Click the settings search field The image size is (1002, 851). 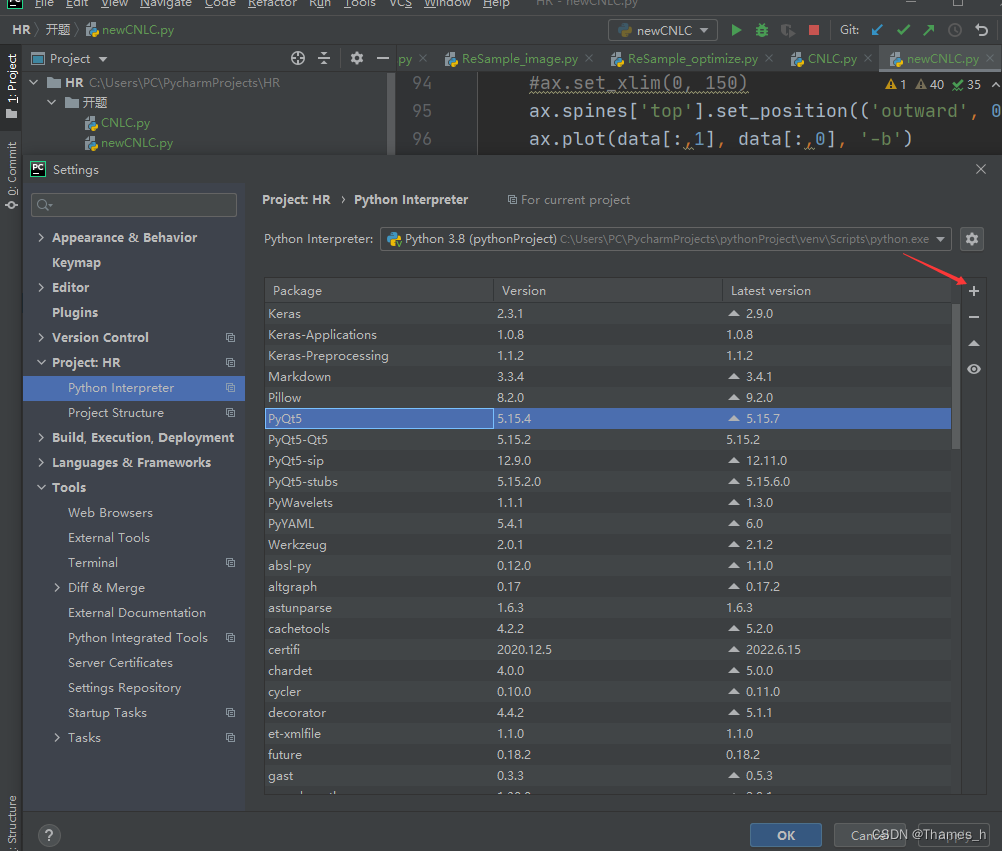tap(134, 204)
